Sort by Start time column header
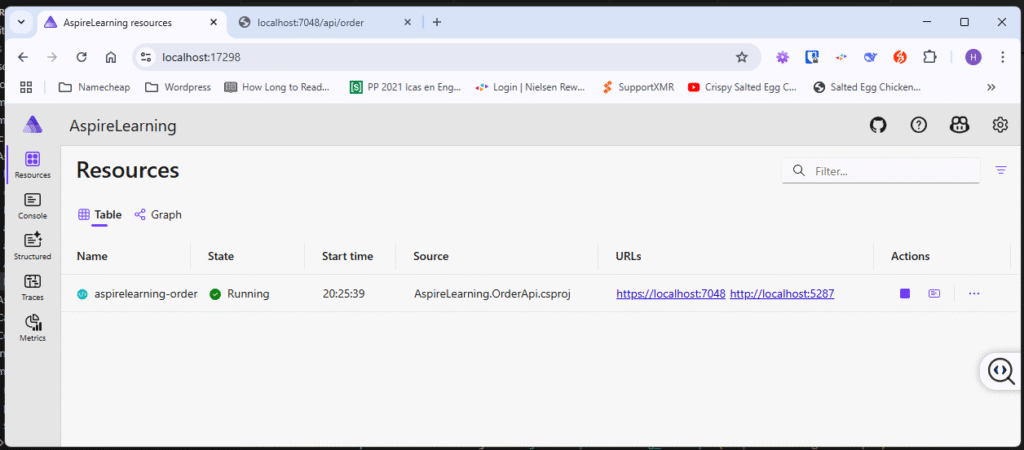The image size is (1024, 450). click(x=347, y=256)
